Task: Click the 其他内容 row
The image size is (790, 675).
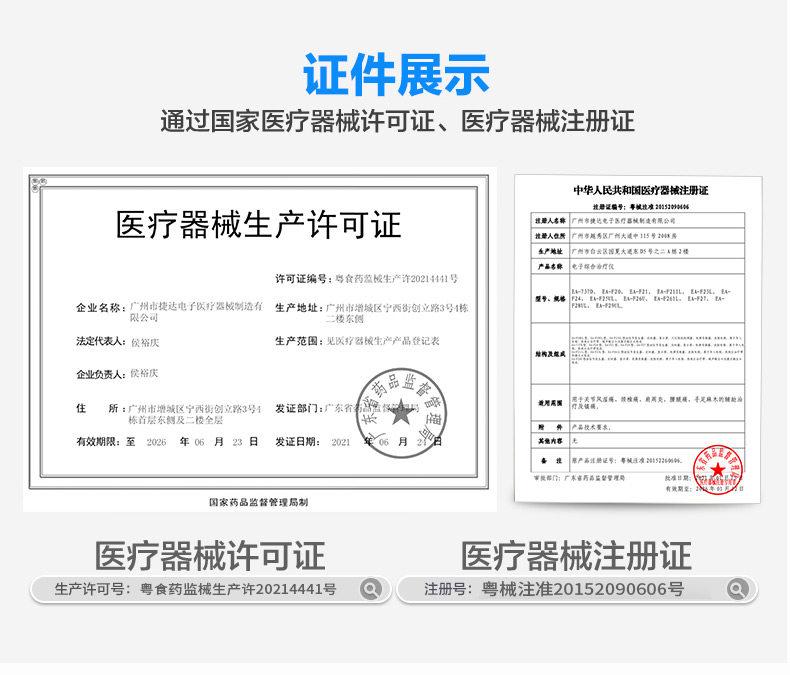Action: point(638,441)
